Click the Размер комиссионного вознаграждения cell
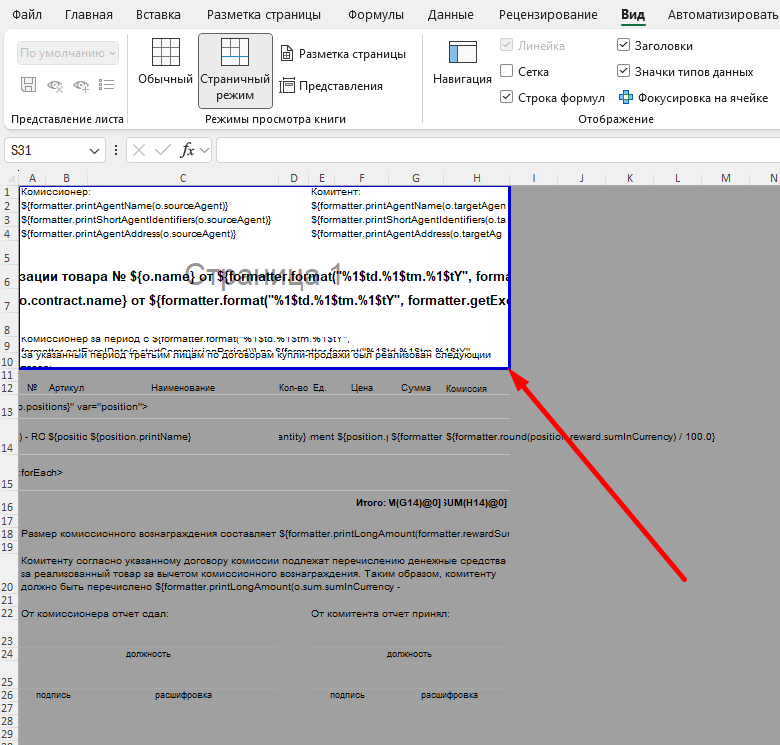 point(265,534)
